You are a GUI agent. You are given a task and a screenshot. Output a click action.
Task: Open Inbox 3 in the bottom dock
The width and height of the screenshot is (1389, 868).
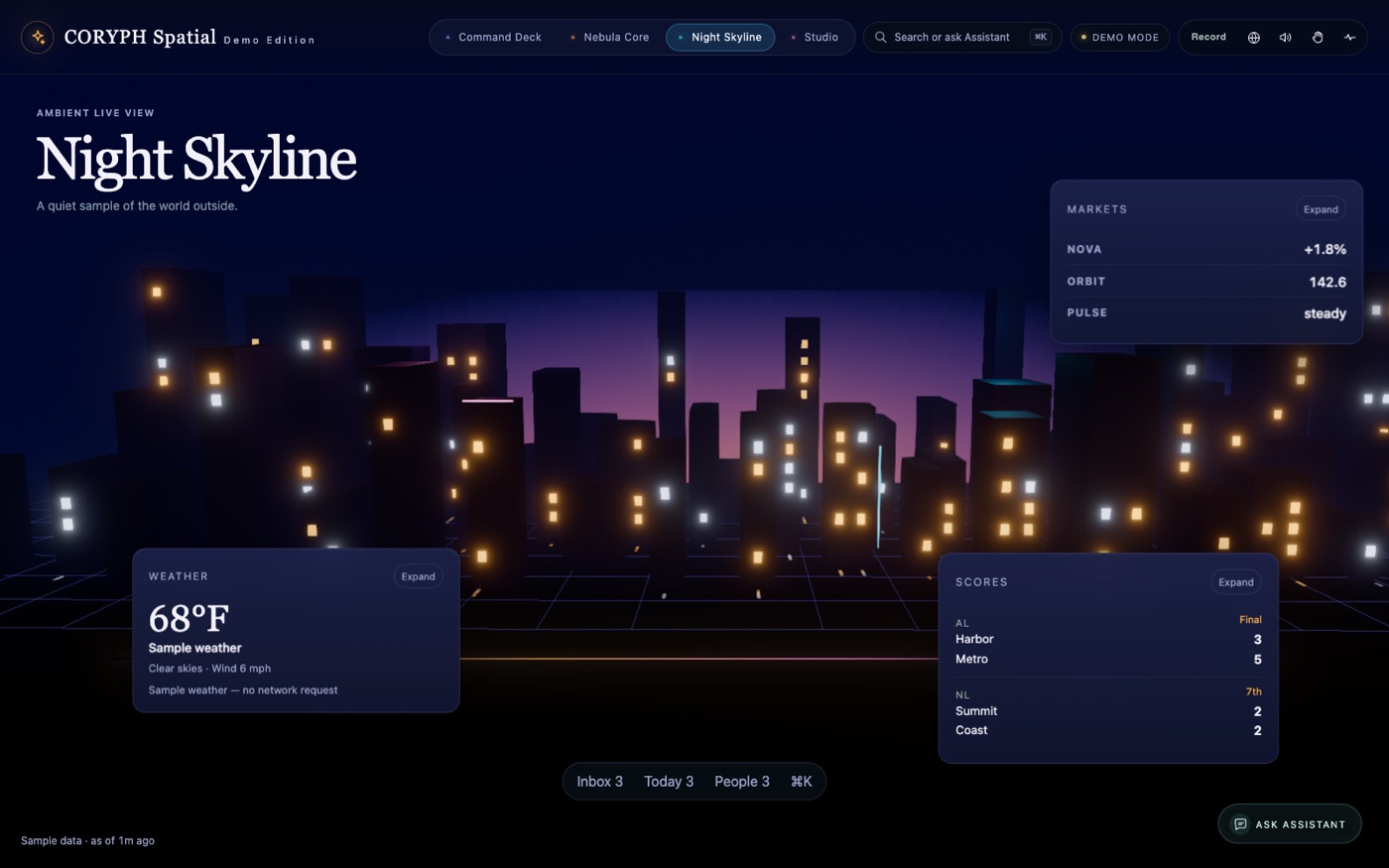(600, 782)
